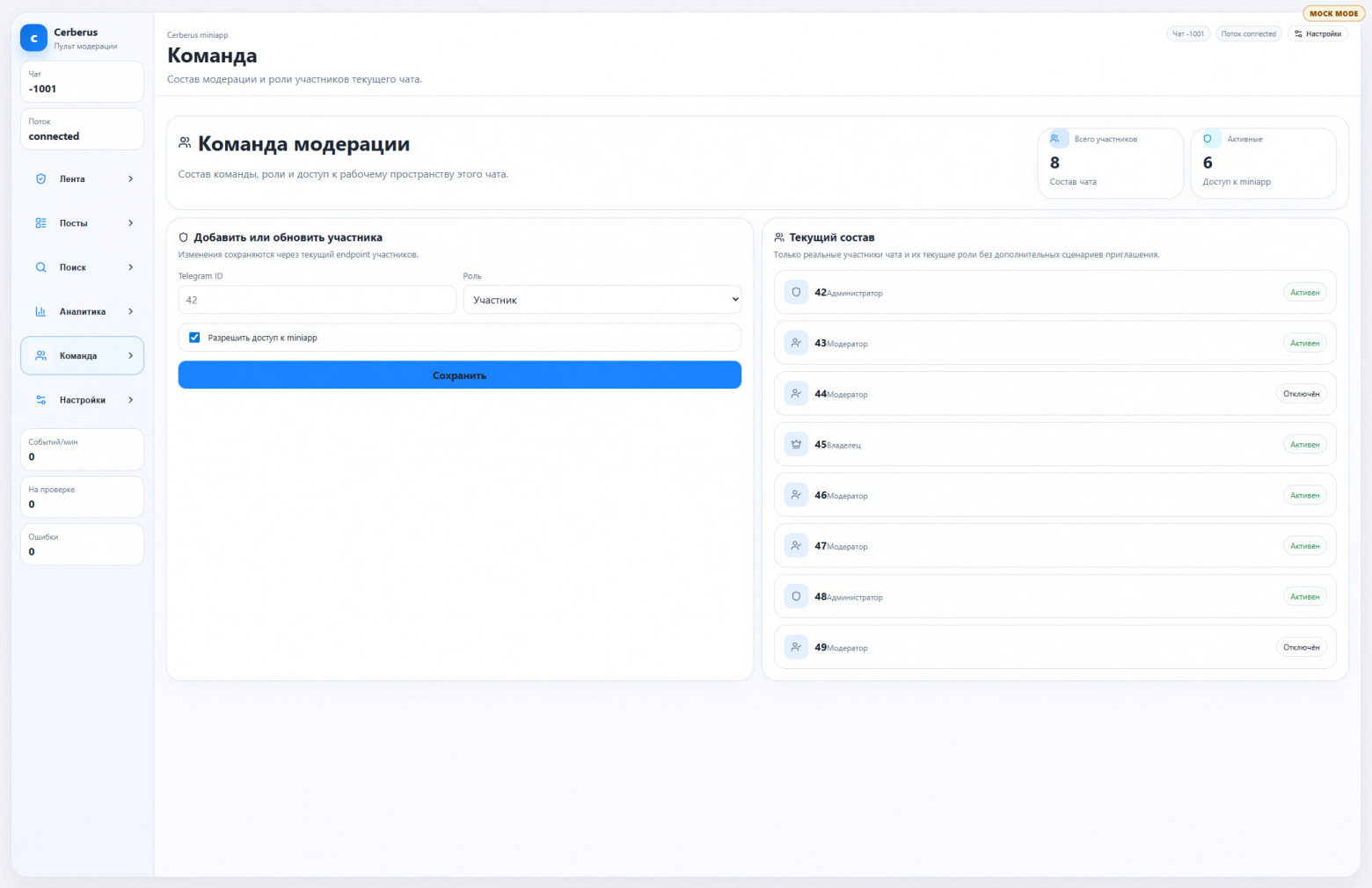The width and height of the screenshot is (1372, 888).
Task: Click the user icon of member 47
Action: (796, 546)
